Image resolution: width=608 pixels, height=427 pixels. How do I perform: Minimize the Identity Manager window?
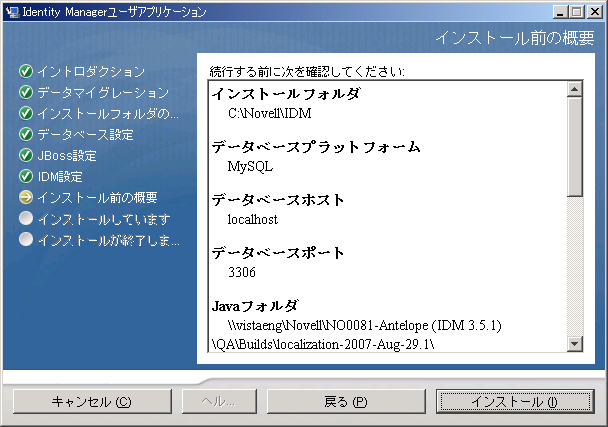coord(560,12)
